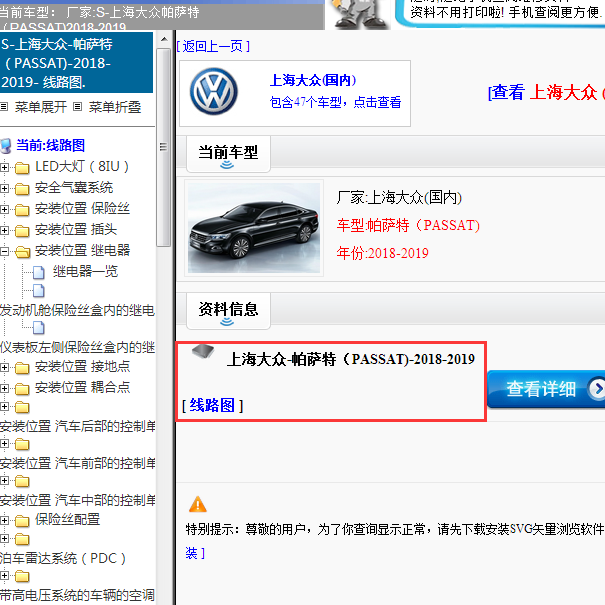Click the 安装位置 插头 folder icon
Image resolution: width=605 pixels, height=605 pixels.
point(22,231)
